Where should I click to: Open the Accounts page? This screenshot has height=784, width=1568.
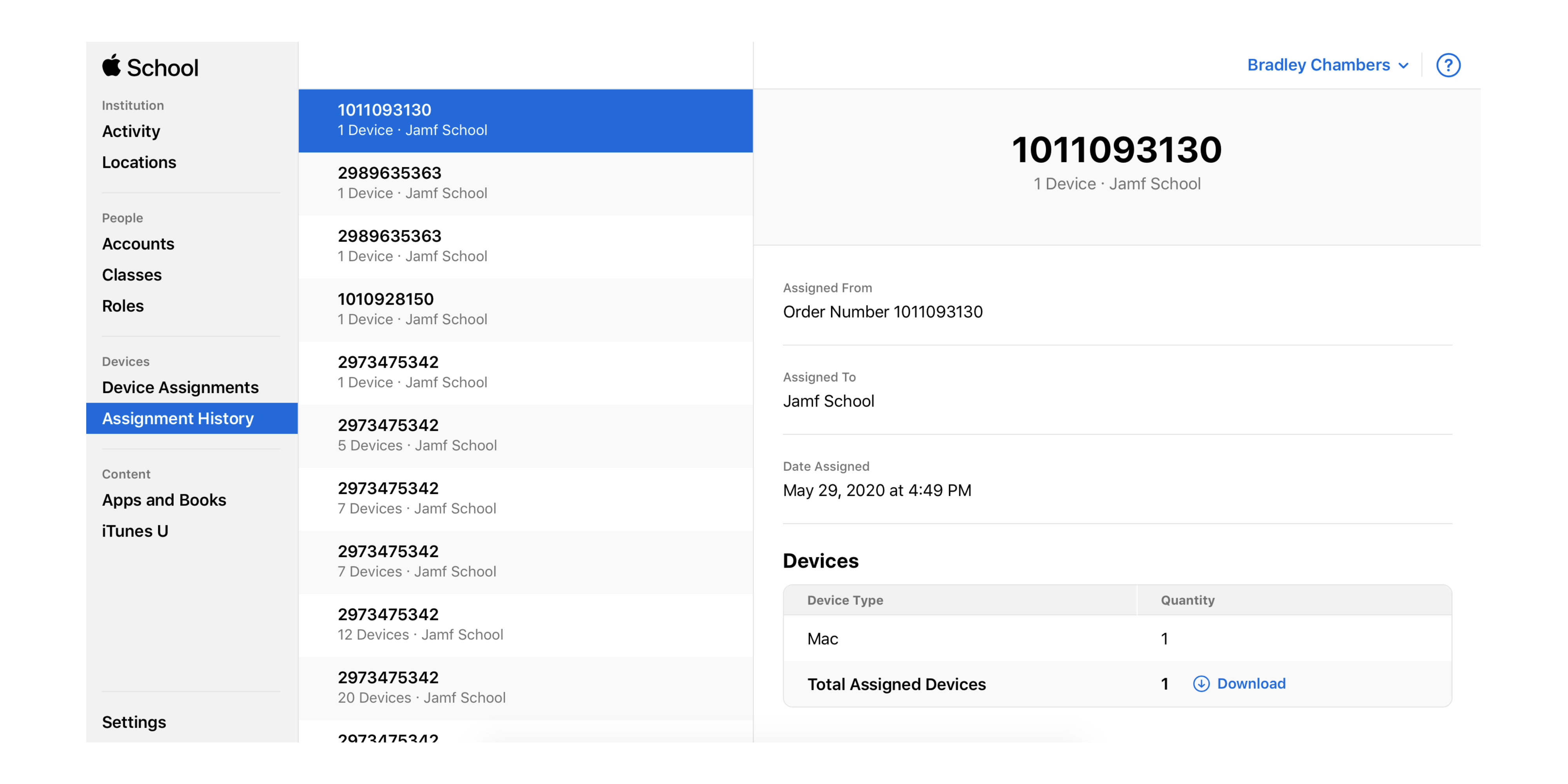(x=138, y=244)
